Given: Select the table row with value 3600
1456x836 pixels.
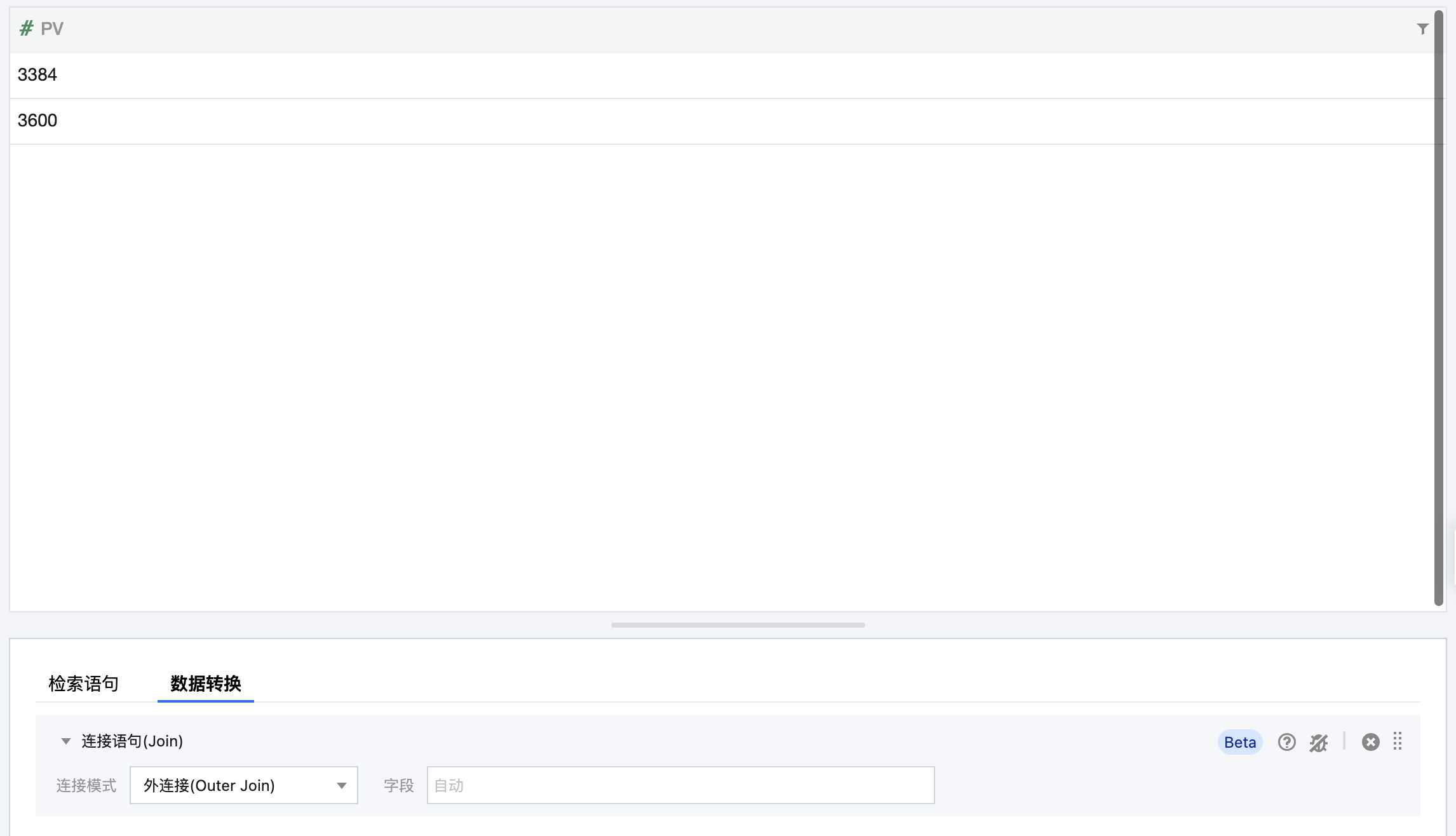Looking at the screenshot, I should (37, 121).
